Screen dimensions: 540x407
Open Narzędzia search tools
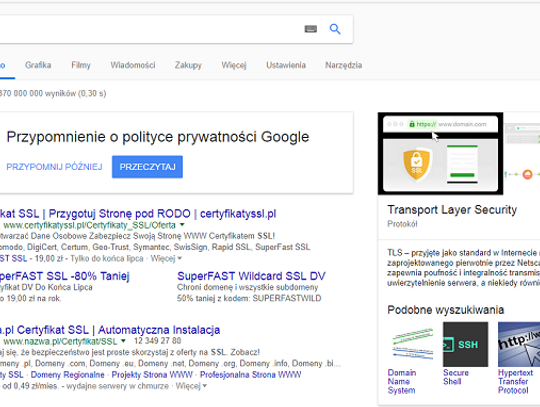point(343,65)
